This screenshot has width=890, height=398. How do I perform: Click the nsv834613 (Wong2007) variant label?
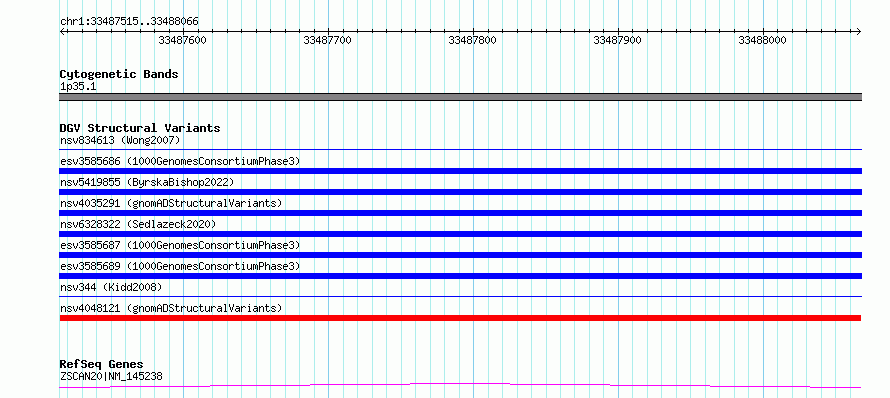120,140
